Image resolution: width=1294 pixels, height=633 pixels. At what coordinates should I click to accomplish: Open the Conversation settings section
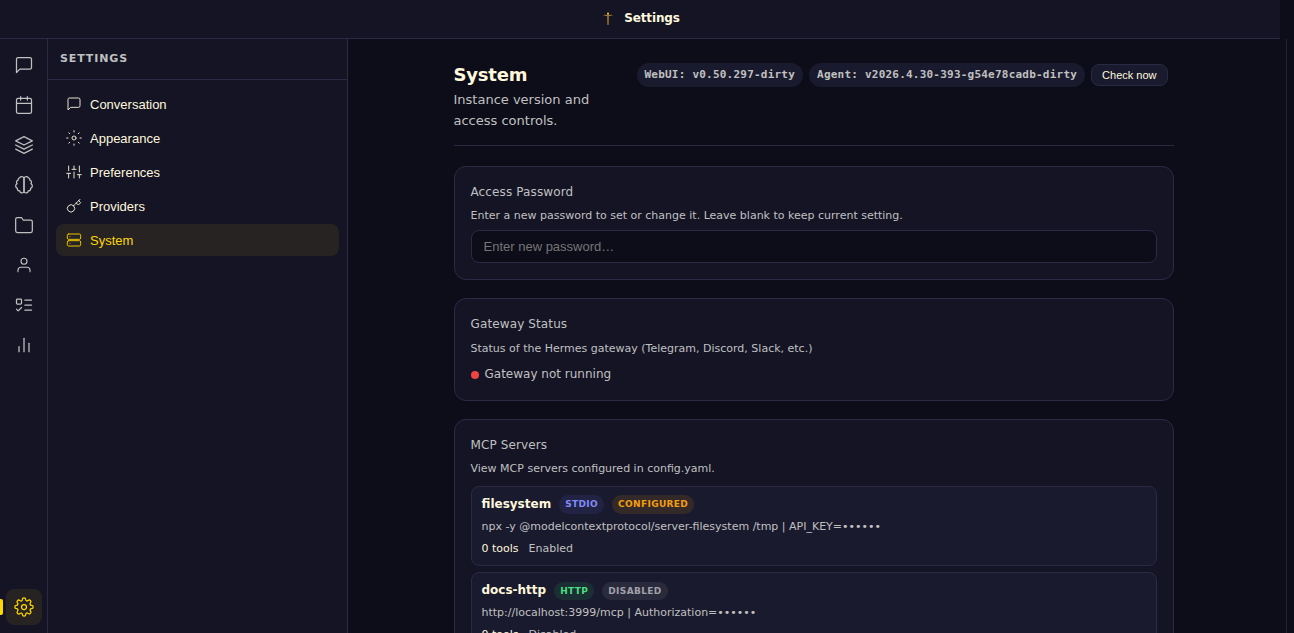pyautogui.click(x=197, y=104)
